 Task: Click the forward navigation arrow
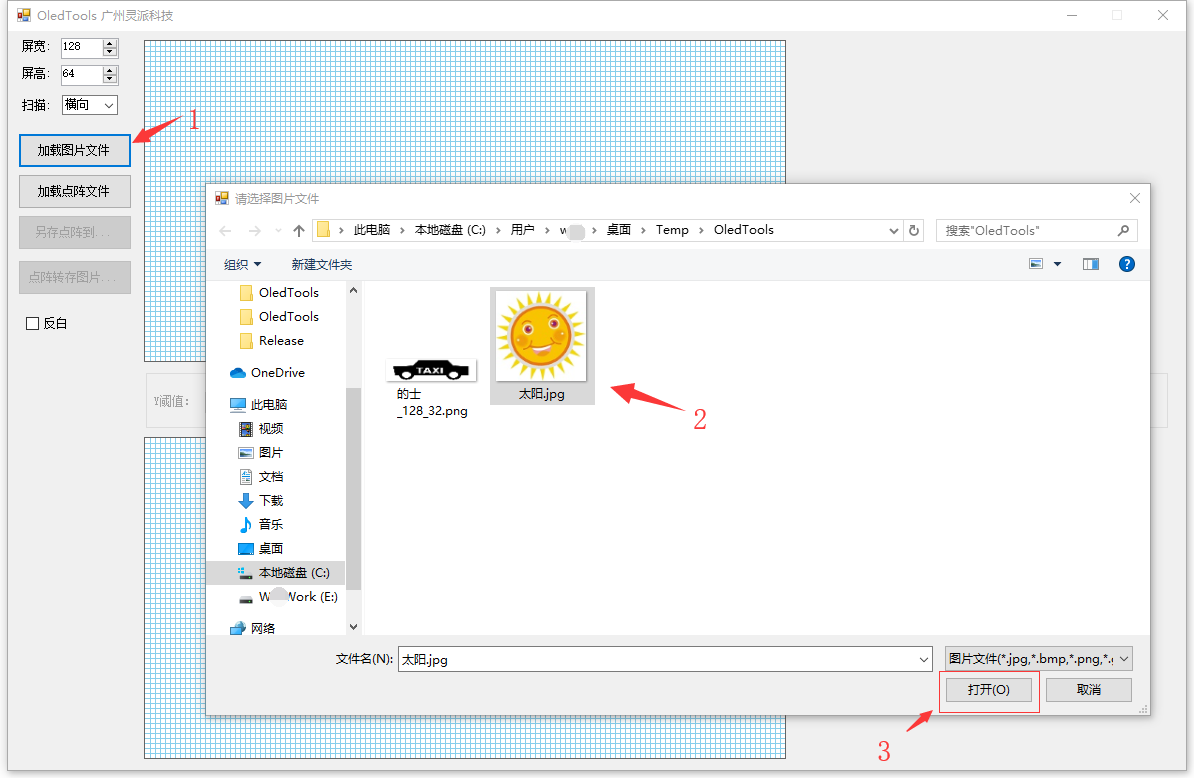(254, 231)
